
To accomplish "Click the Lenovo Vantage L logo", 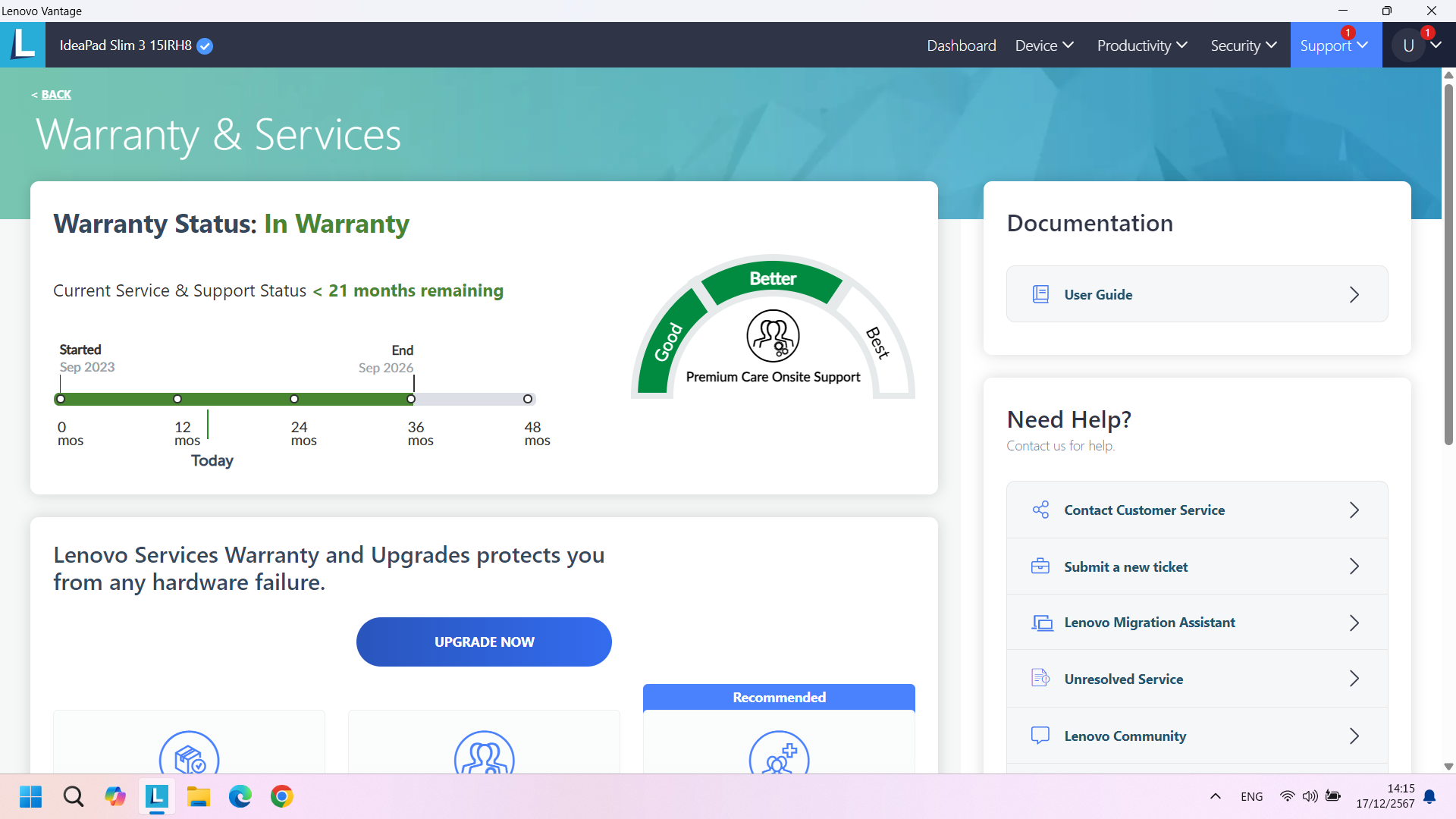I will click(x=23, y=45).
